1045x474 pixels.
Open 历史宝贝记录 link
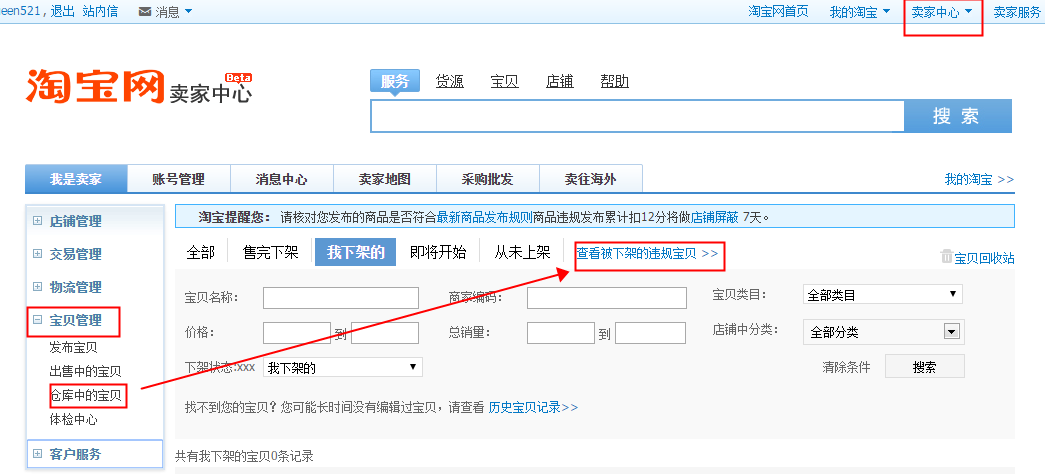coord(533,407)
